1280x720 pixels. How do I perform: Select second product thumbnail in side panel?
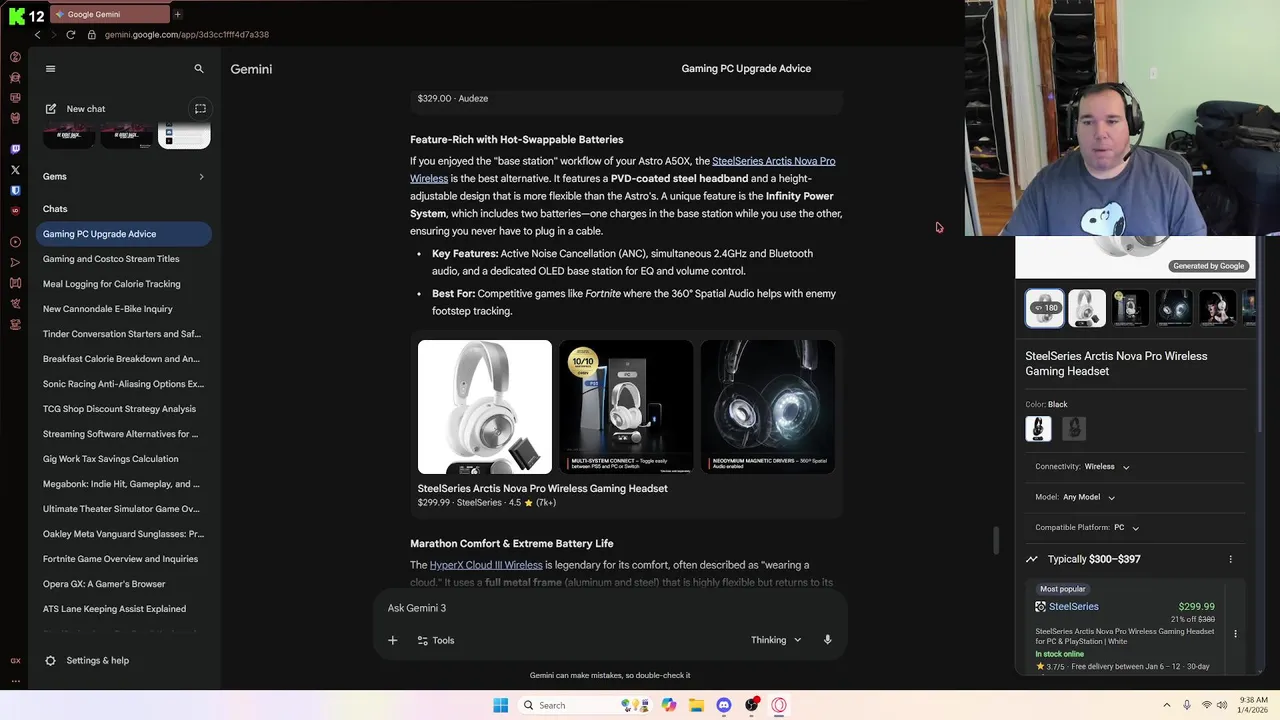[x=1087, y=308]
